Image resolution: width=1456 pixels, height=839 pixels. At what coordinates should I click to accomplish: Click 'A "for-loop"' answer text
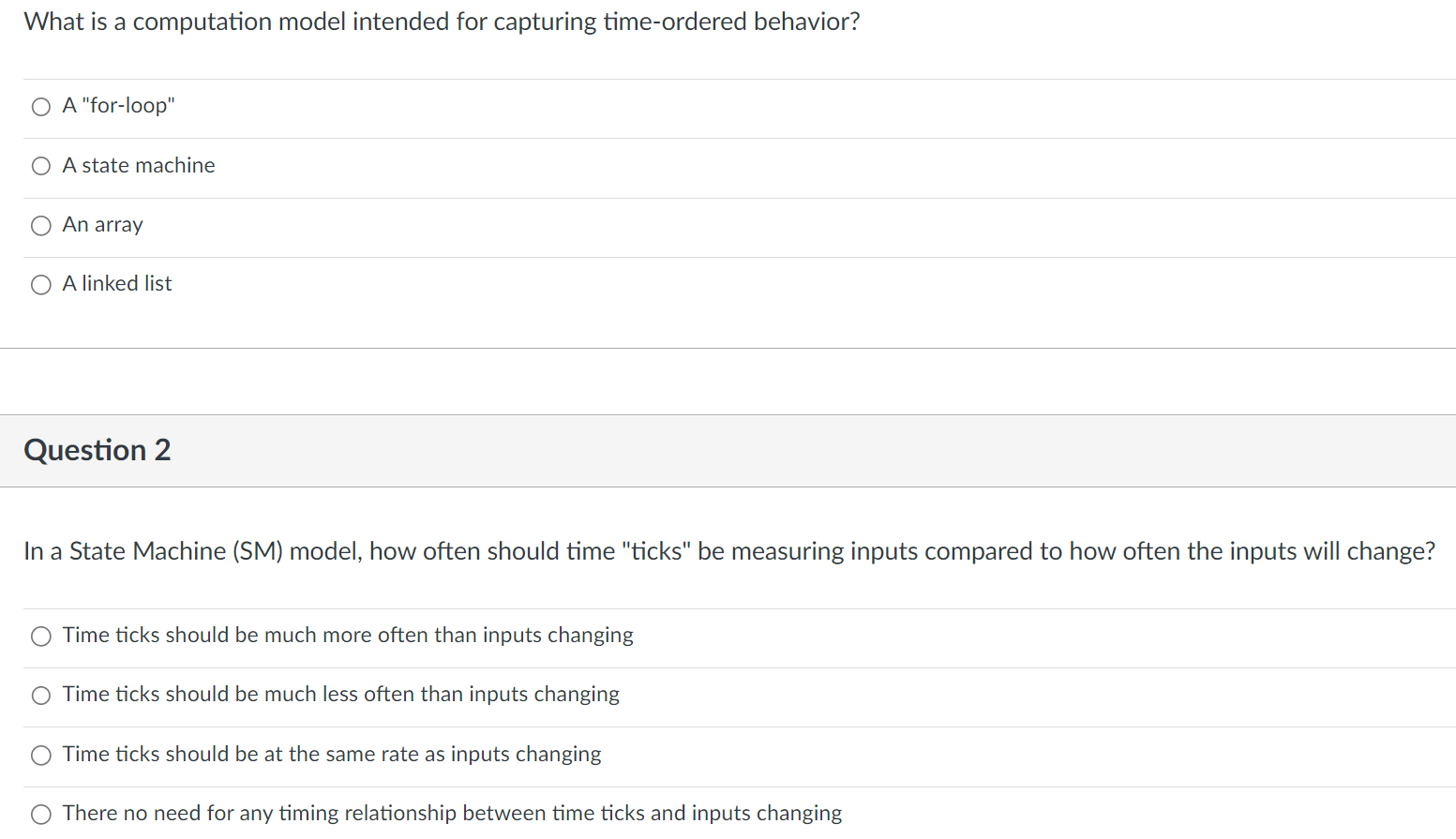coord(119,106)
